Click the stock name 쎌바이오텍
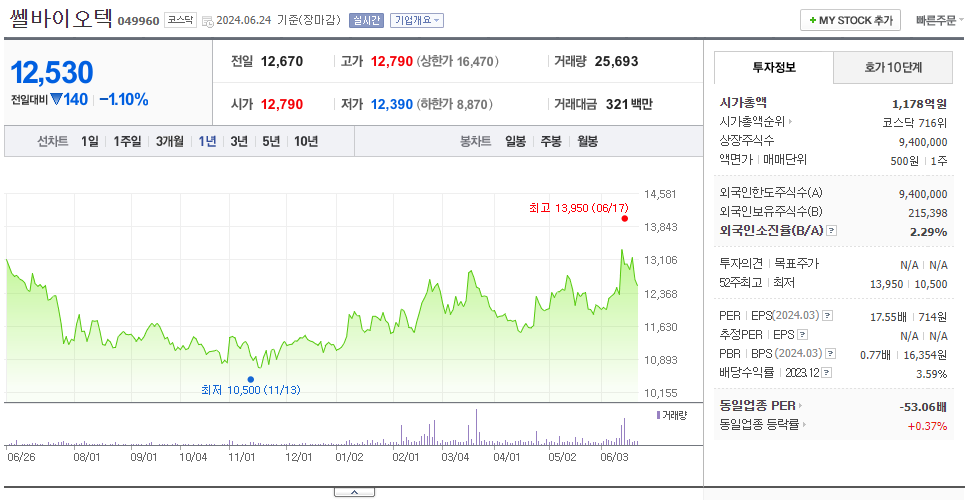The image size is (968, 500). pos(60,19)
